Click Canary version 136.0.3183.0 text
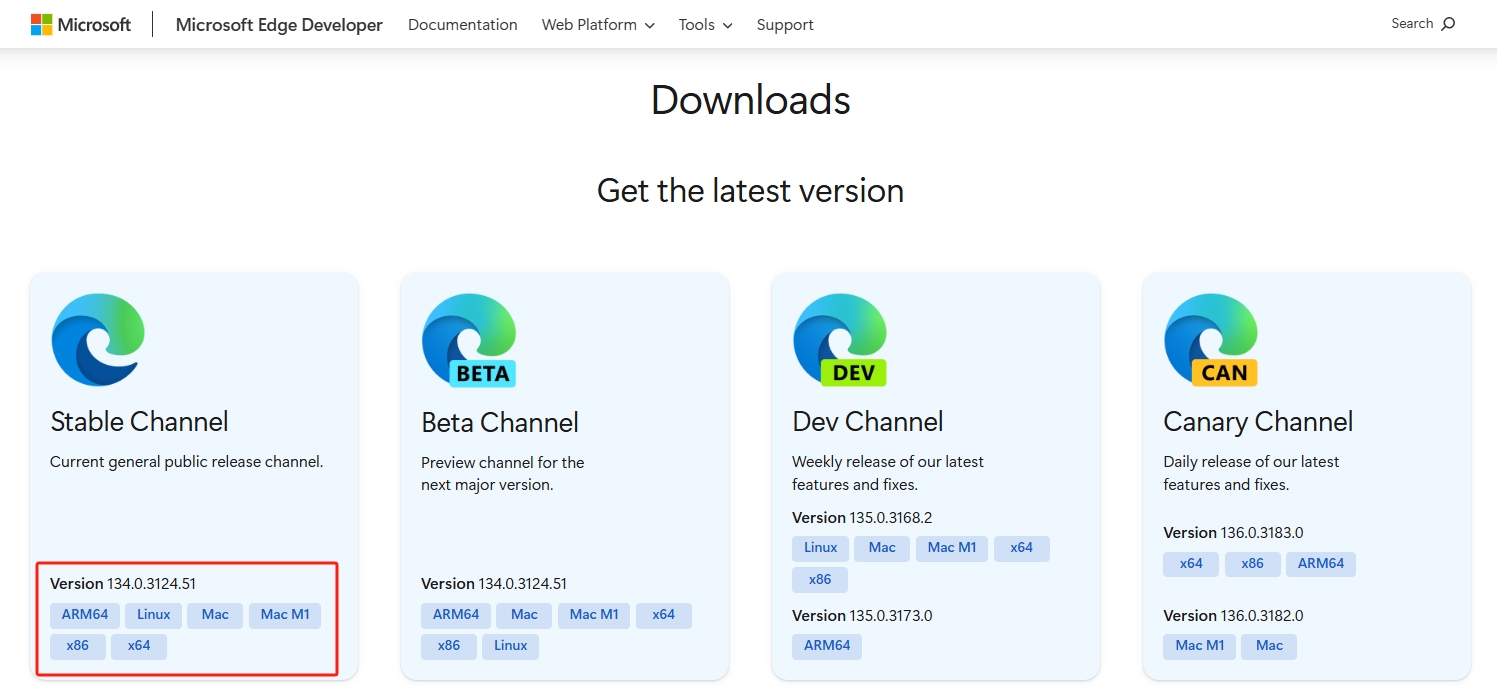This screenshot has width=1497, height=700. [1233, 533]
